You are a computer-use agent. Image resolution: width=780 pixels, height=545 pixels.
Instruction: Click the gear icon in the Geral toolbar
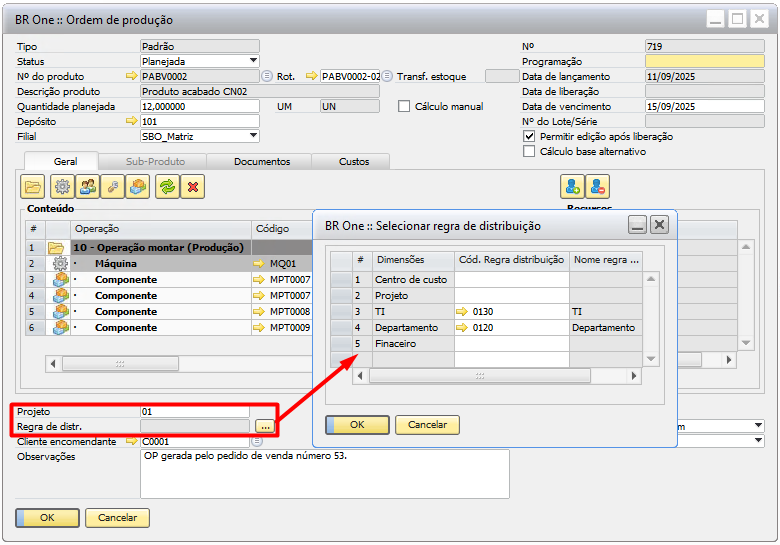pyautogui.click(x=61, y=186)
